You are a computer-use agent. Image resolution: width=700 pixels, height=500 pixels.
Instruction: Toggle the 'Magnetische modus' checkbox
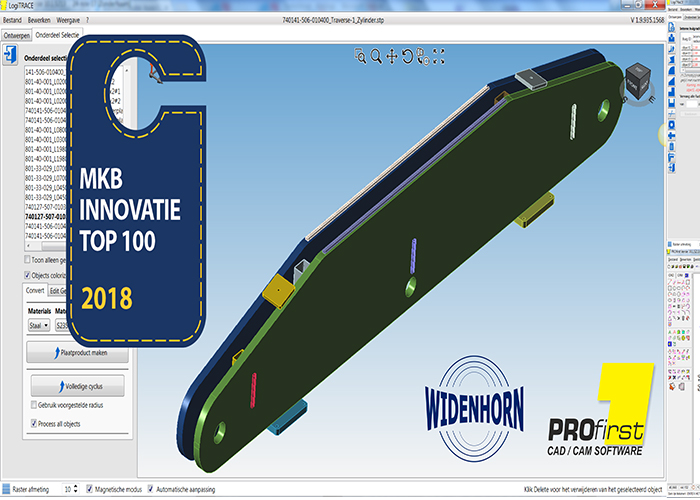coord(90,489)
